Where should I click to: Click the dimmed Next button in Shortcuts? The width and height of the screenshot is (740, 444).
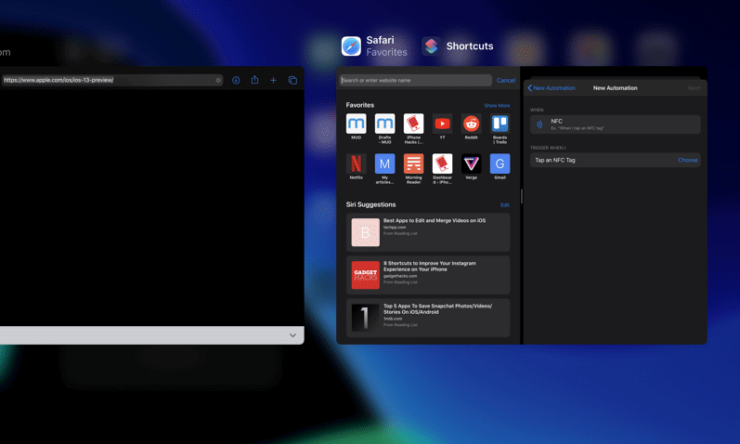pos(694,88)
